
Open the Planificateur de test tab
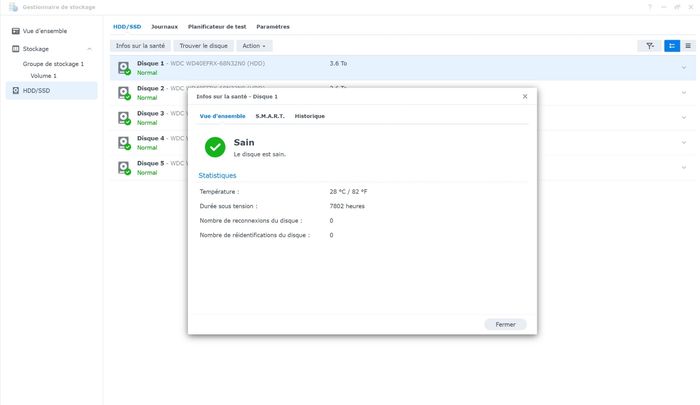[x=217, y=27]
